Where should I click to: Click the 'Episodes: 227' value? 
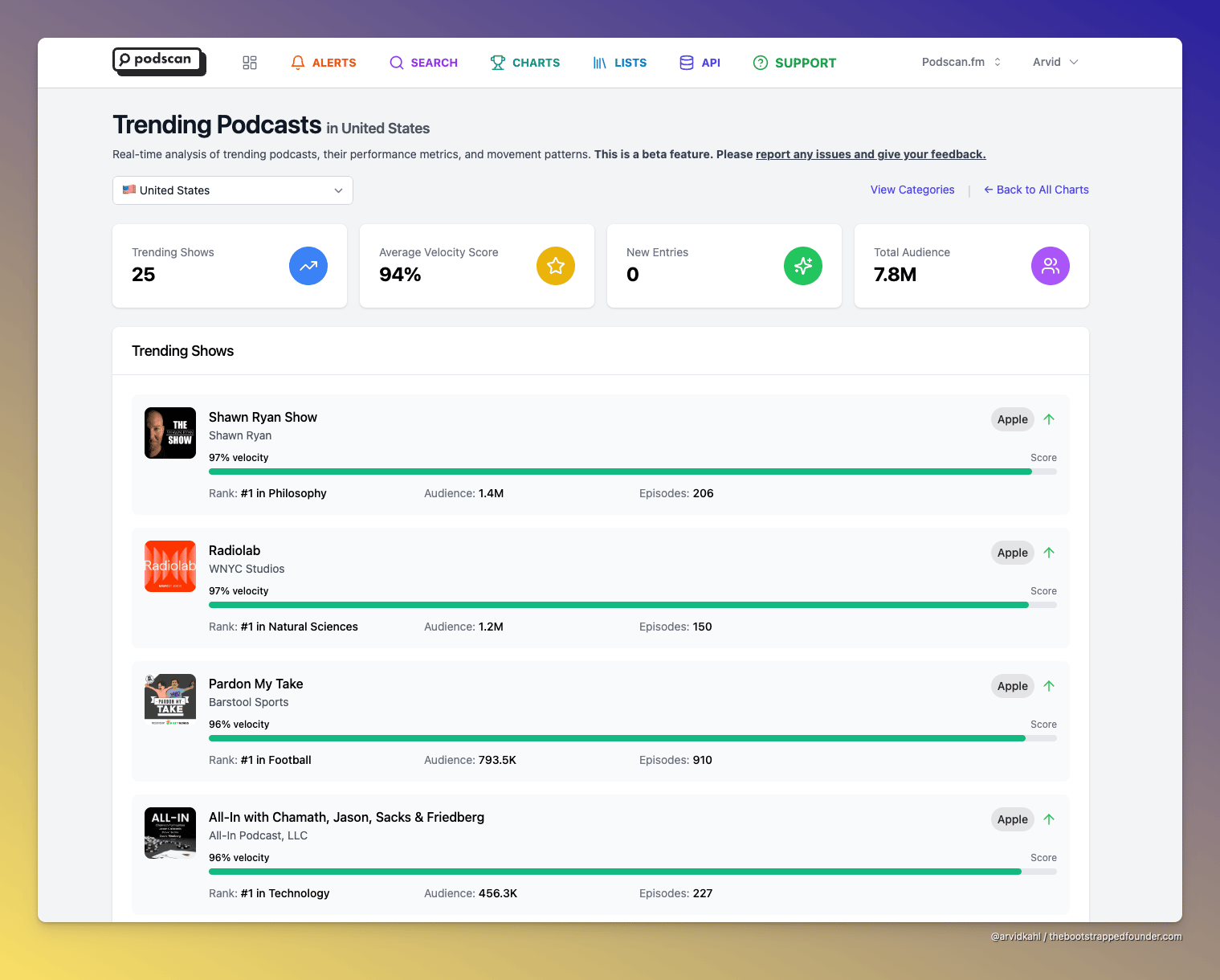(x=675, y=893)
